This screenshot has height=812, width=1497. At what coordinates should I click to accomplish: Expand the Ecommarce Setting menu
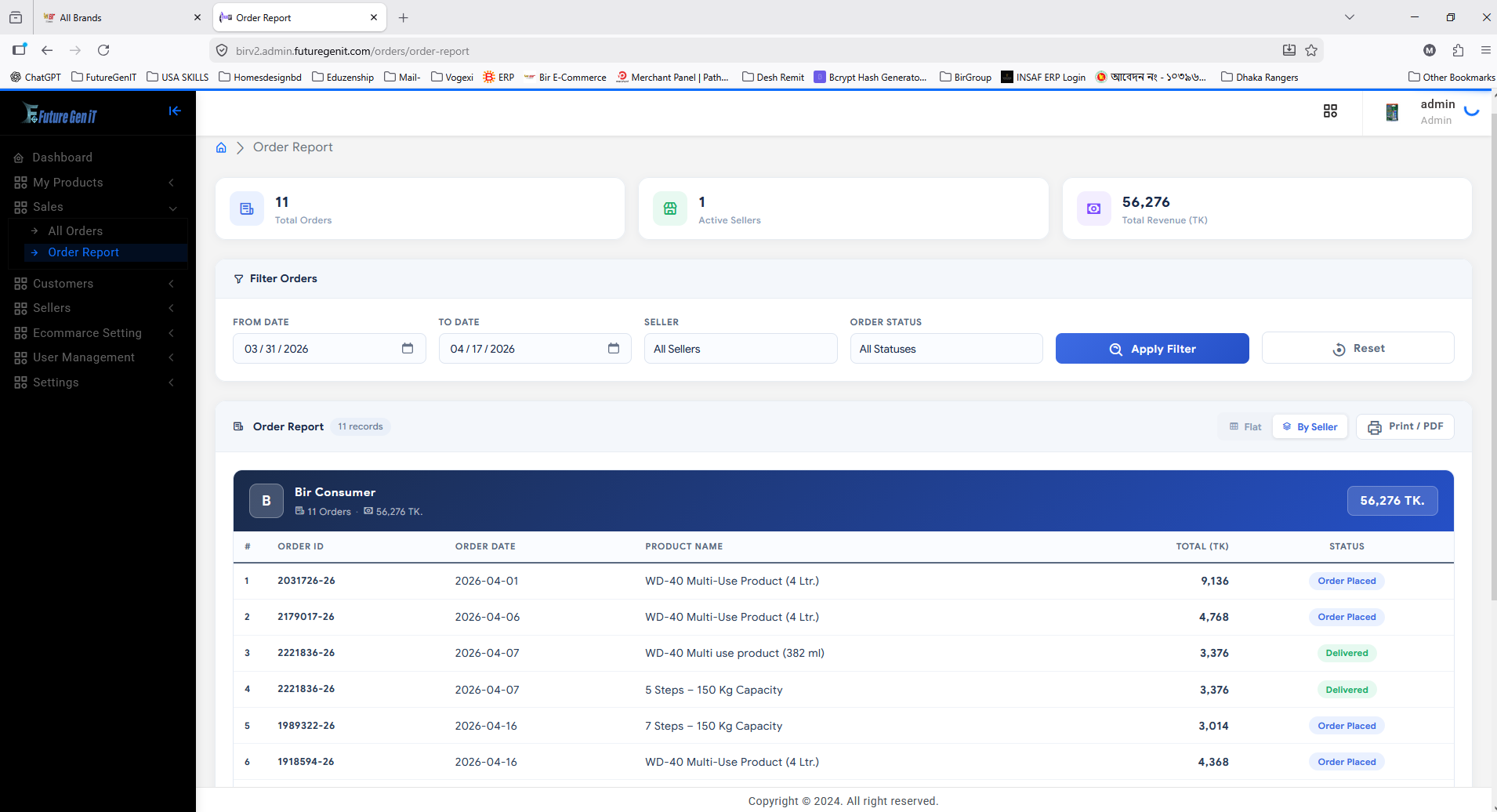(94, 333)
